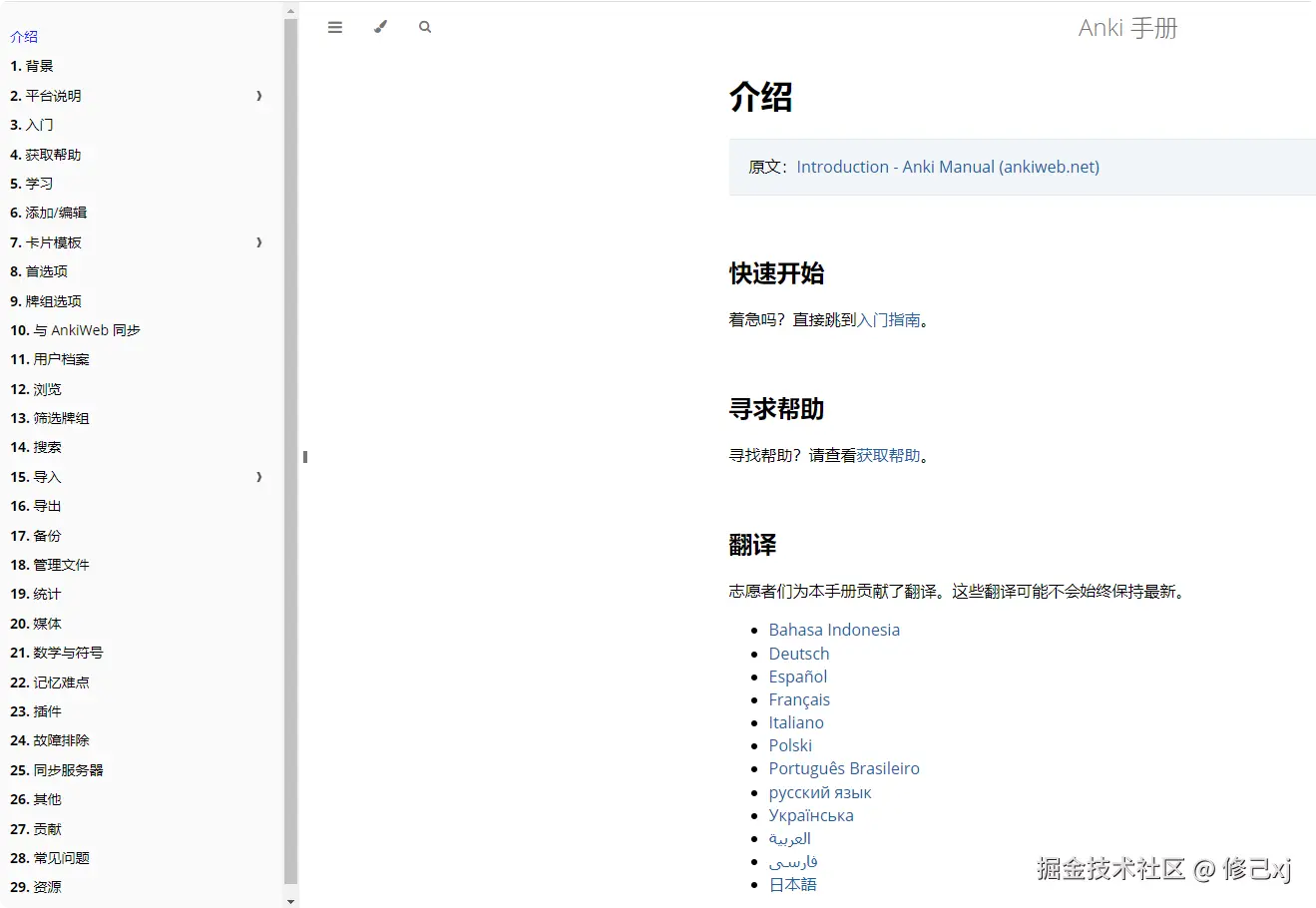Follow the 获取帮助 link in 寻求帮助 section
Image resolution: width=1316 pixels, height=908 pixels.
(x=889, y=456)
